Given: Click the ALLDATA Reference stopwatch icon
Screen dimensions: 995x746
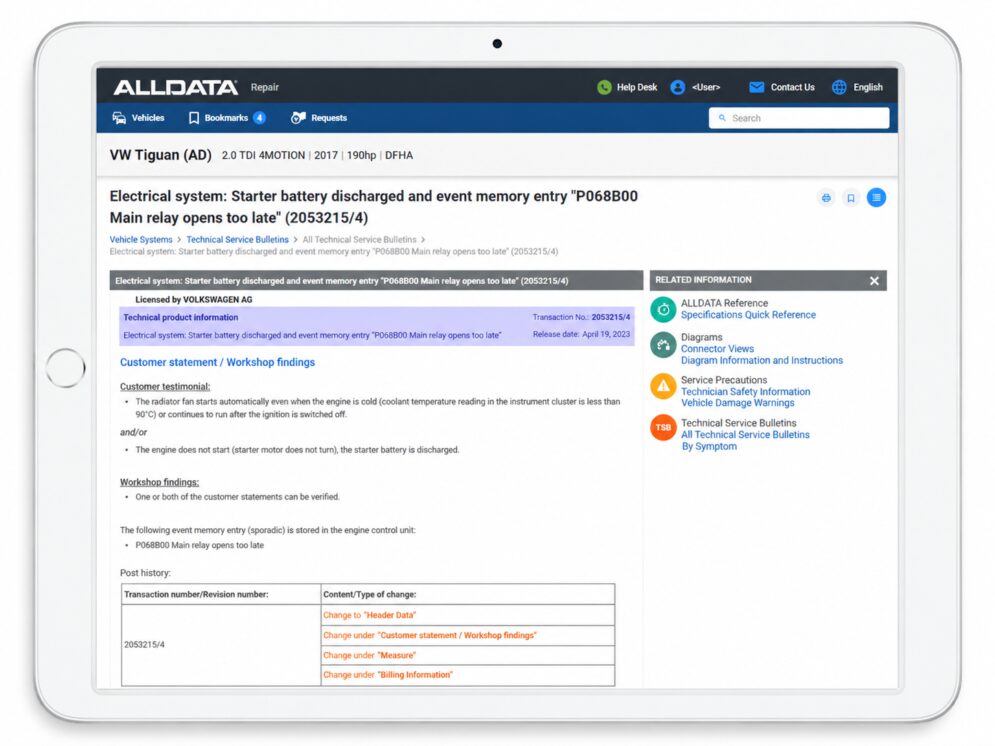Looking at the screenshot, I should [663, 310].
